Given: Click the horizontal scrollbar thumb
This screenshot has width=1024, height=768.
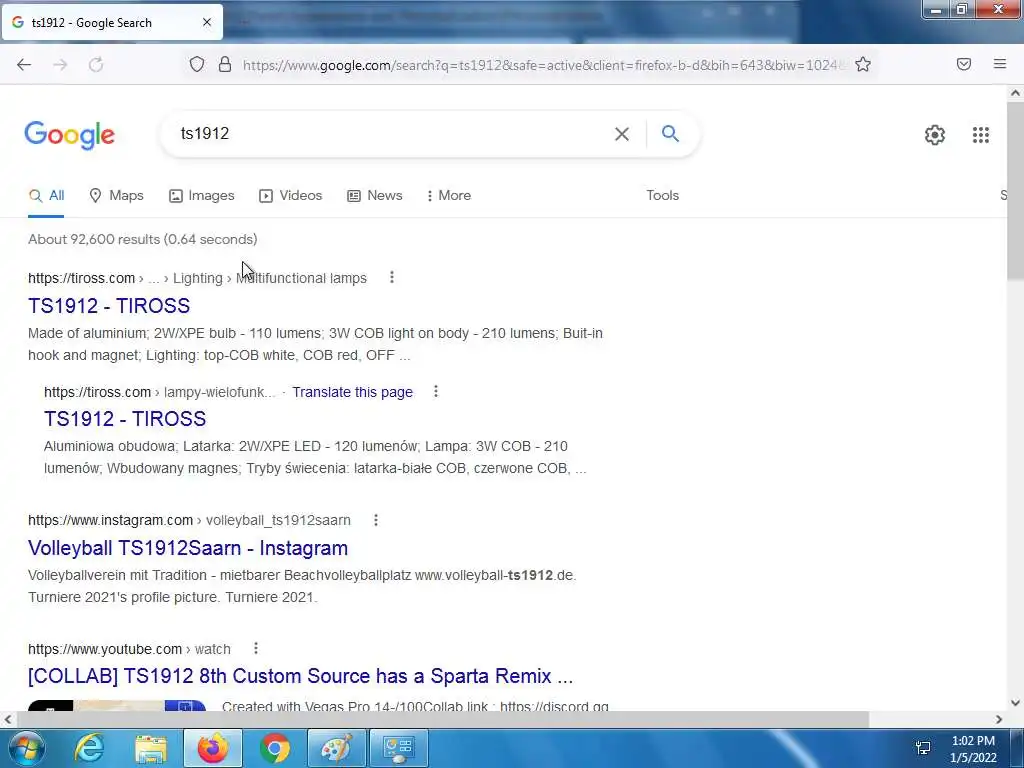Looking at the screenshot, I should [443, 719].
